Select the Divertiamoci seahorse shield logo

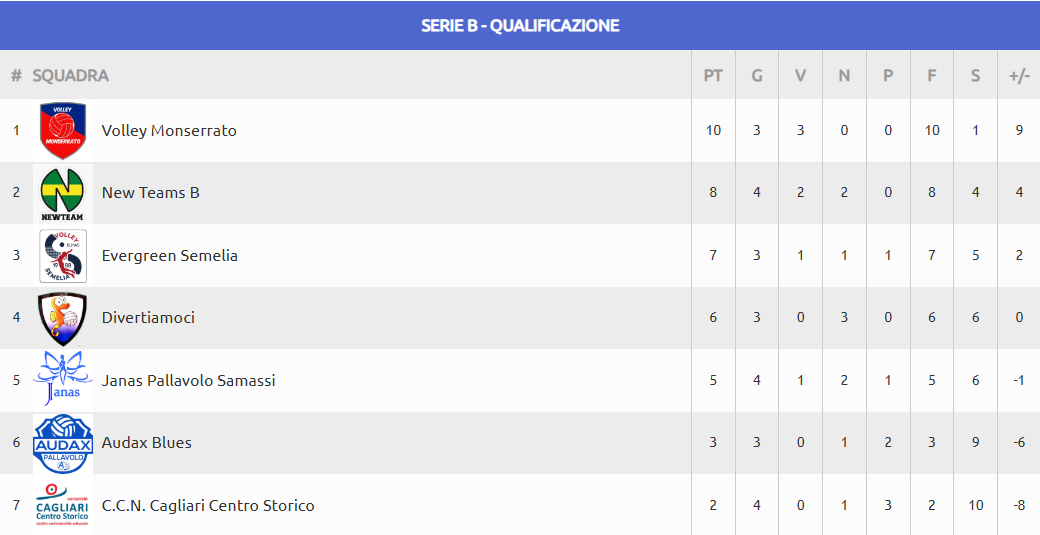click(63, 318)
